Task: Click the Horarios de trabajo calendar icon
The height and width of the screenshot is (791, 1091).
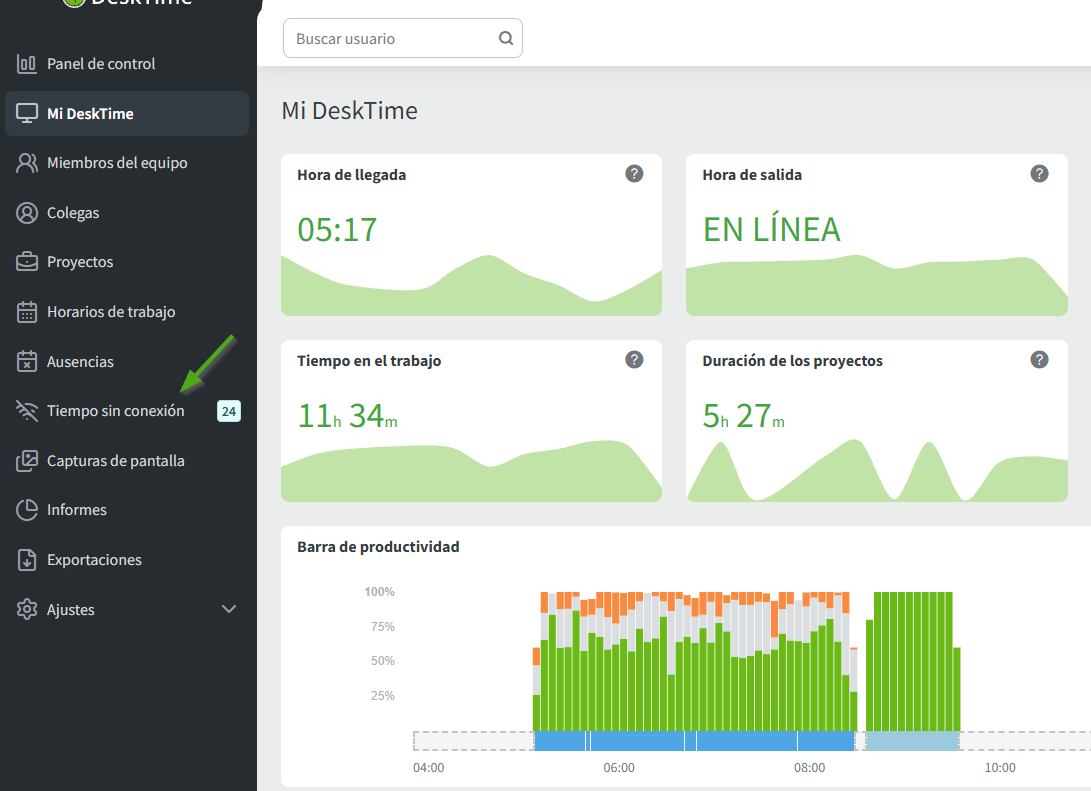Action: click(27, 312)
